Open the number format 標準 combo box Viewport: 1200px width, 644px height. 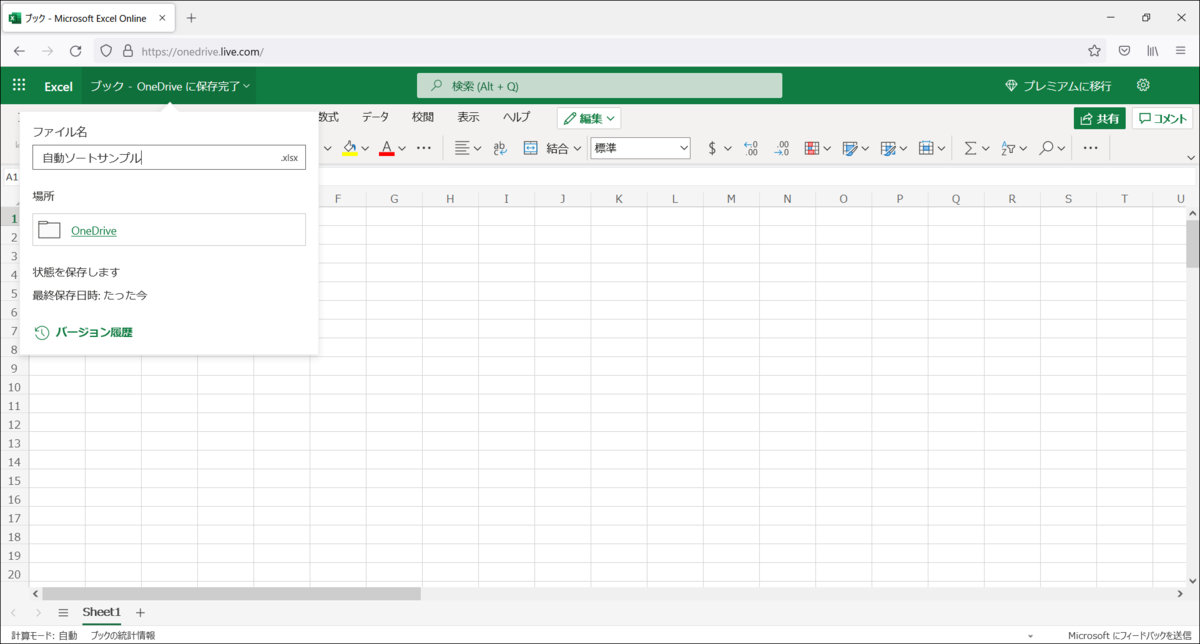pyautogui.click(x=641, y=148)
